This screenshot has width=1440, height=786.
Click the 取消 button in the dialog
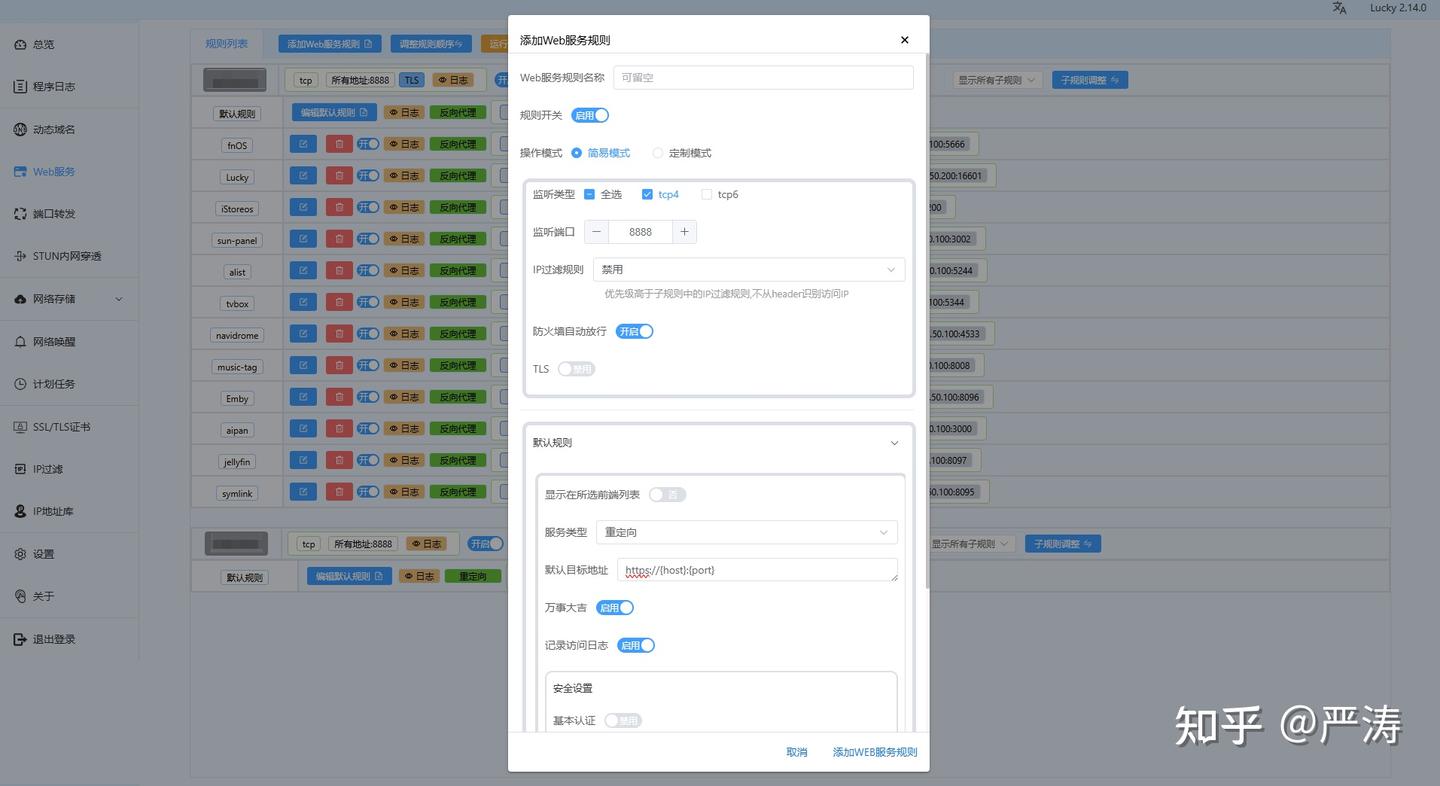tap(796, 751)
